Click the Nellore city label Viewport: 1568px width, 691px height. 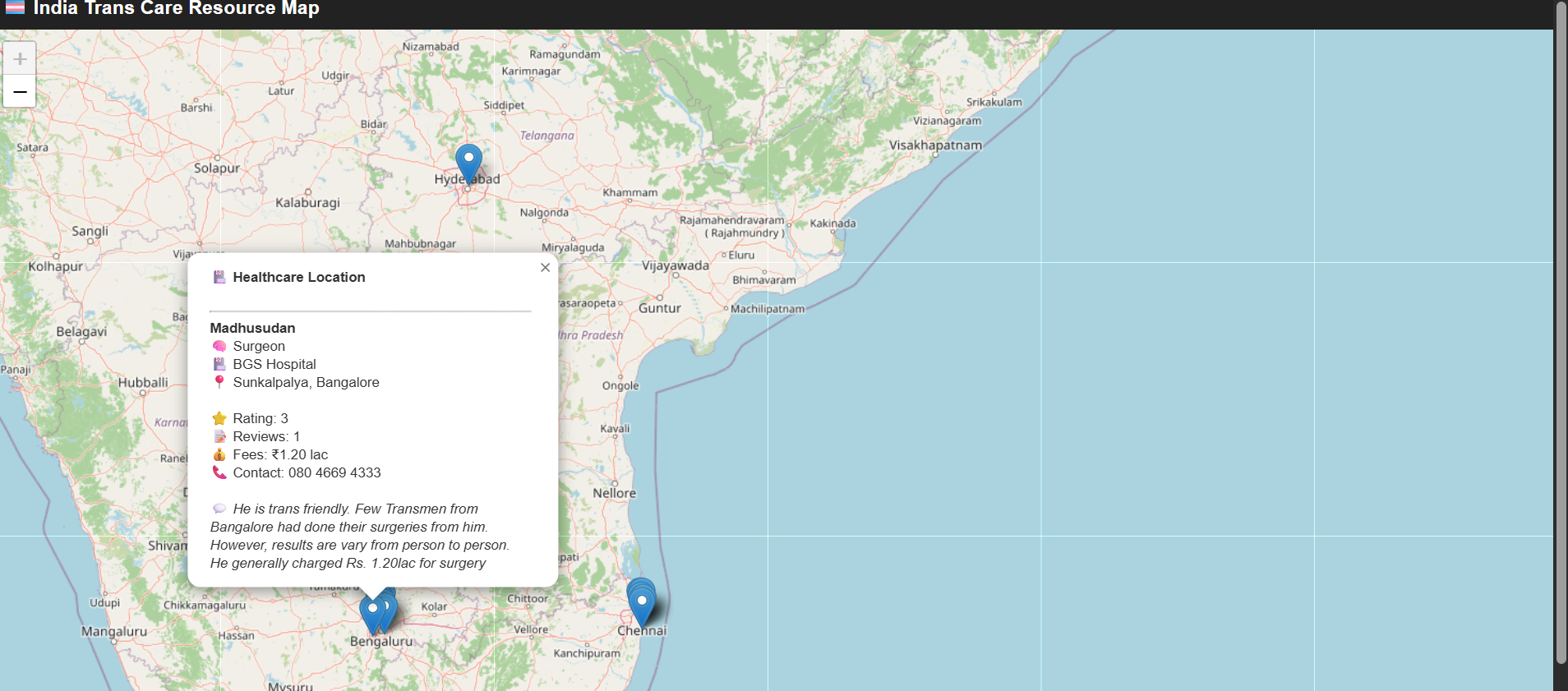tap(615, 493)
